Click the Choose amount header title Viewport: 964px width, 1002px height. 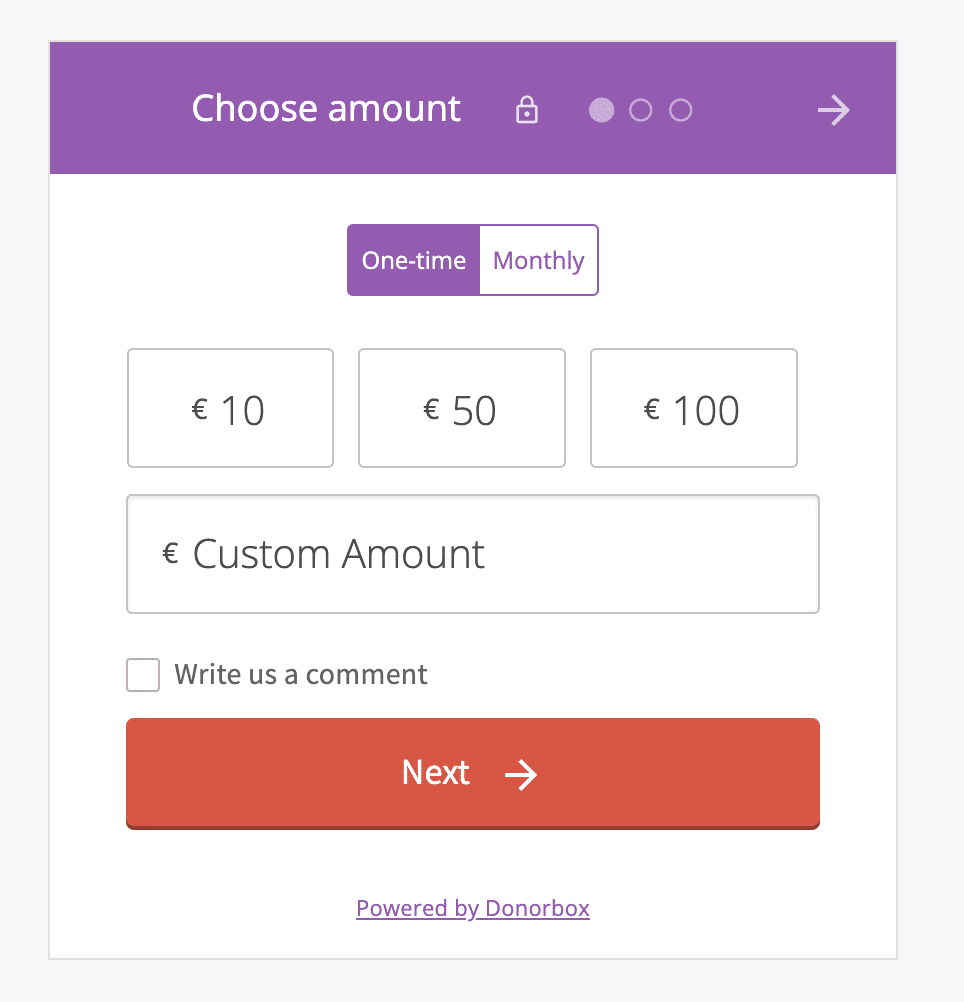tap(326, 109)
